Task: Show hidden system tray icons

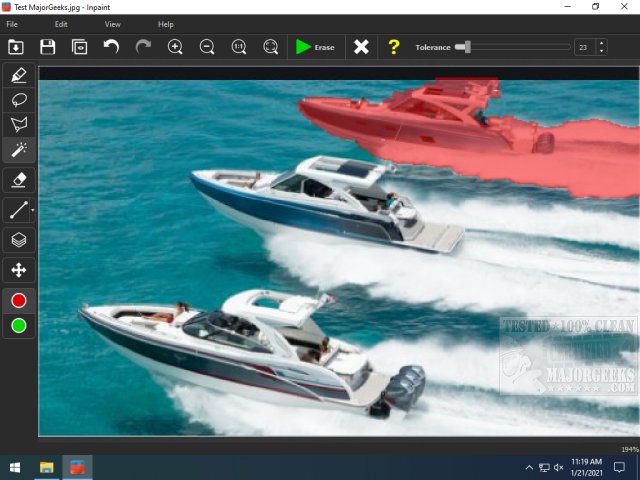Action: [x=529, y=468]
